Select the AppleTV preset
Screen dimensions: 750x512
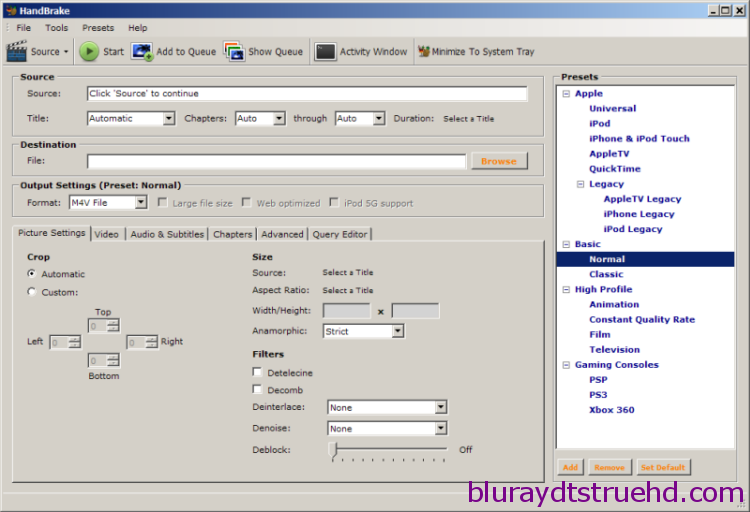coord(609,154)
